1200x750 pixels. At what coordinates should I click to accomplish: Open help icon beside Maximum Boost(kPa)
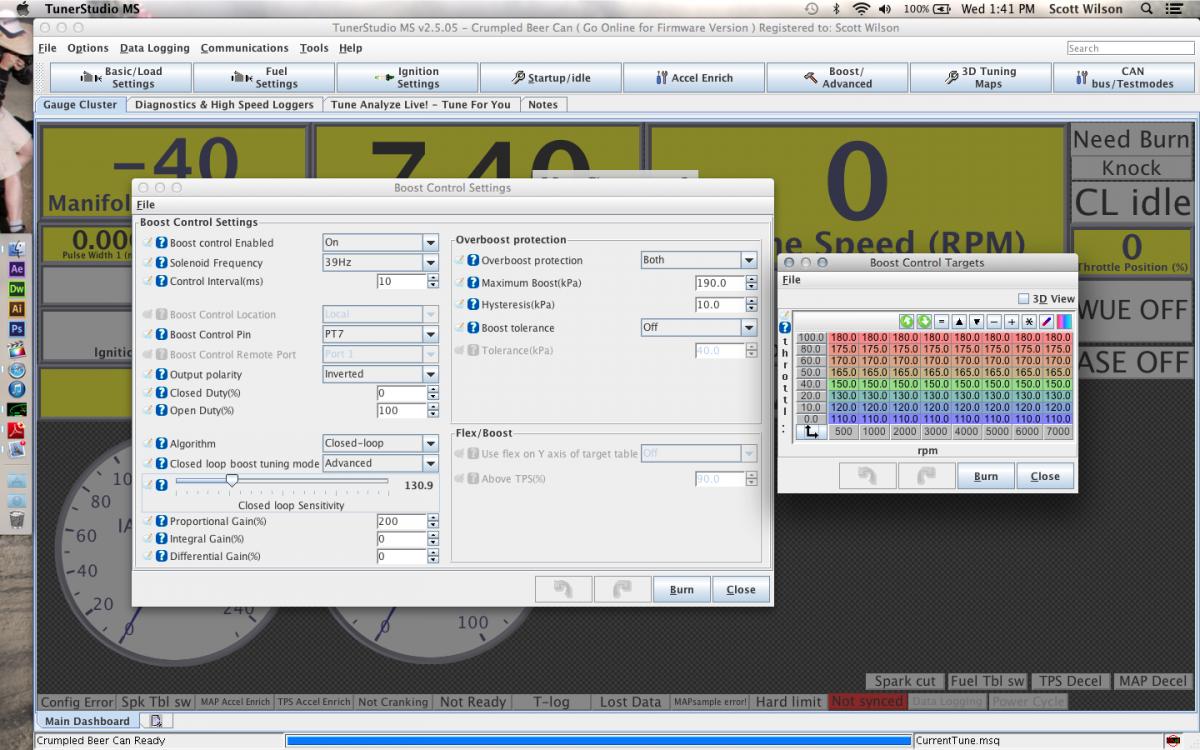point(473,283)
